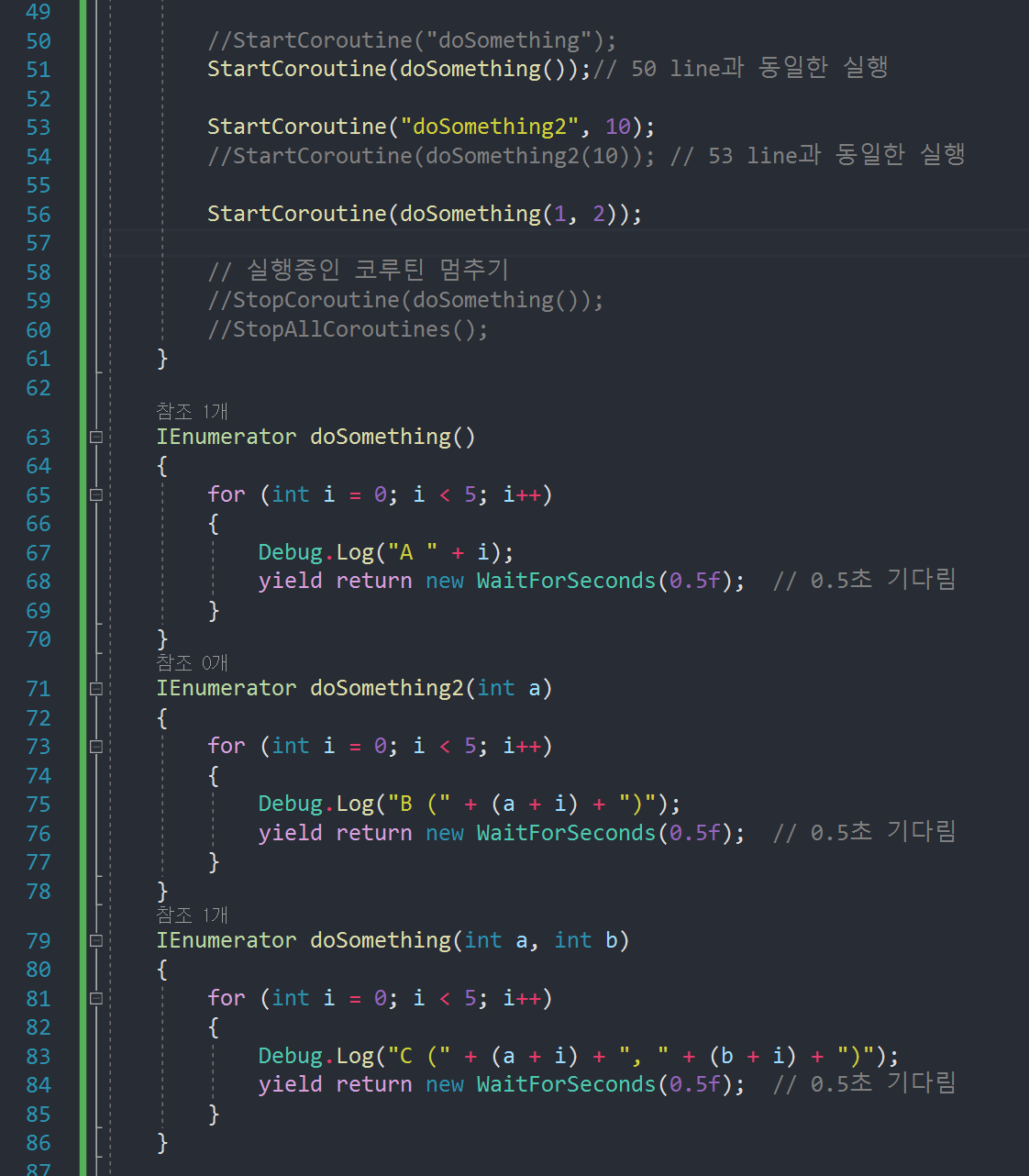Viewport: 1029px width, 1176px height.
Task: Click commented //StartCoroutine("doSomething"); on line 50
Action: coord(412,40)
